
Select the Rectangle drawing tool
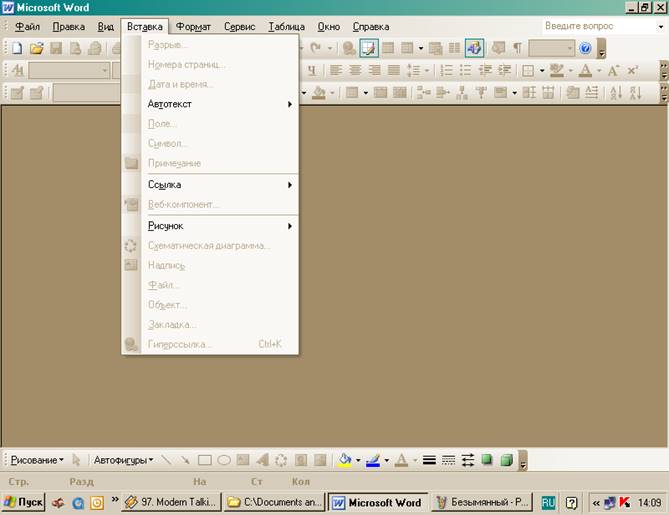point(204,461)
